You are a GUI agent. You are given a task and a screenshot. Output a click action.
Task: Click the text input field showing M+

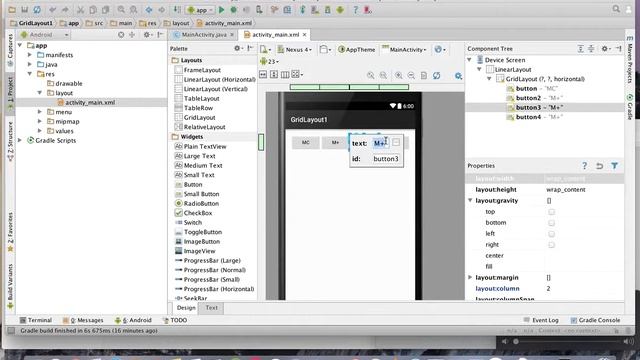click(380, 143)
